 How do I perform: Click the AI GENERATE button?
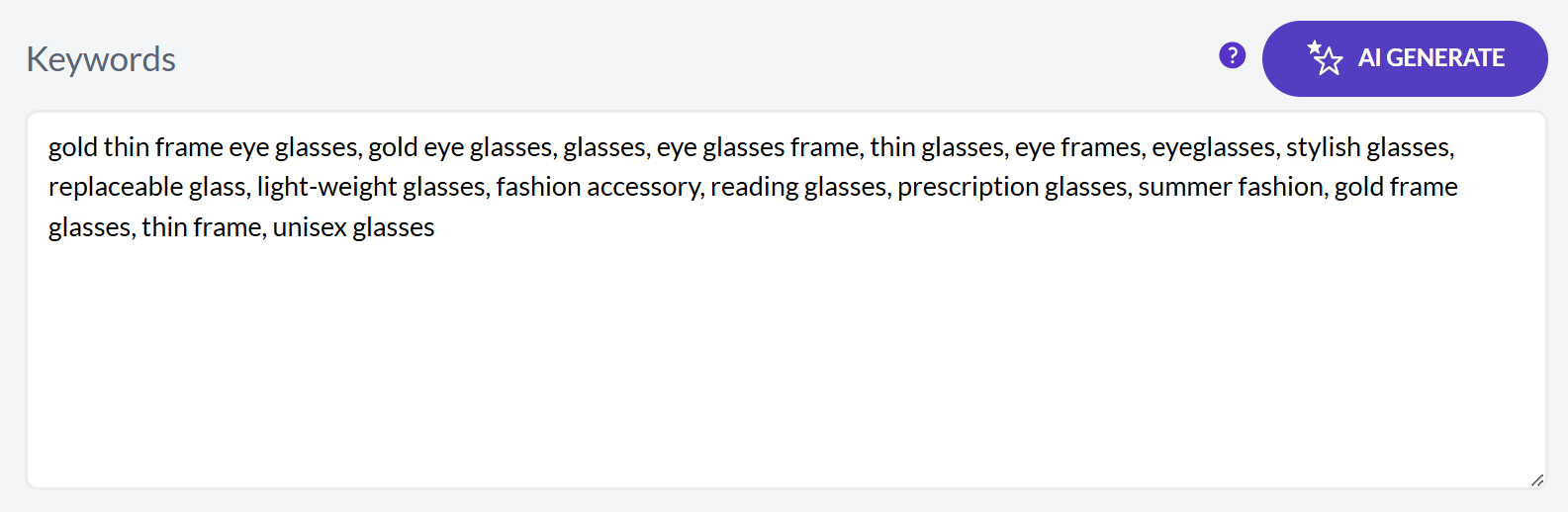(x=1405, y=58)
